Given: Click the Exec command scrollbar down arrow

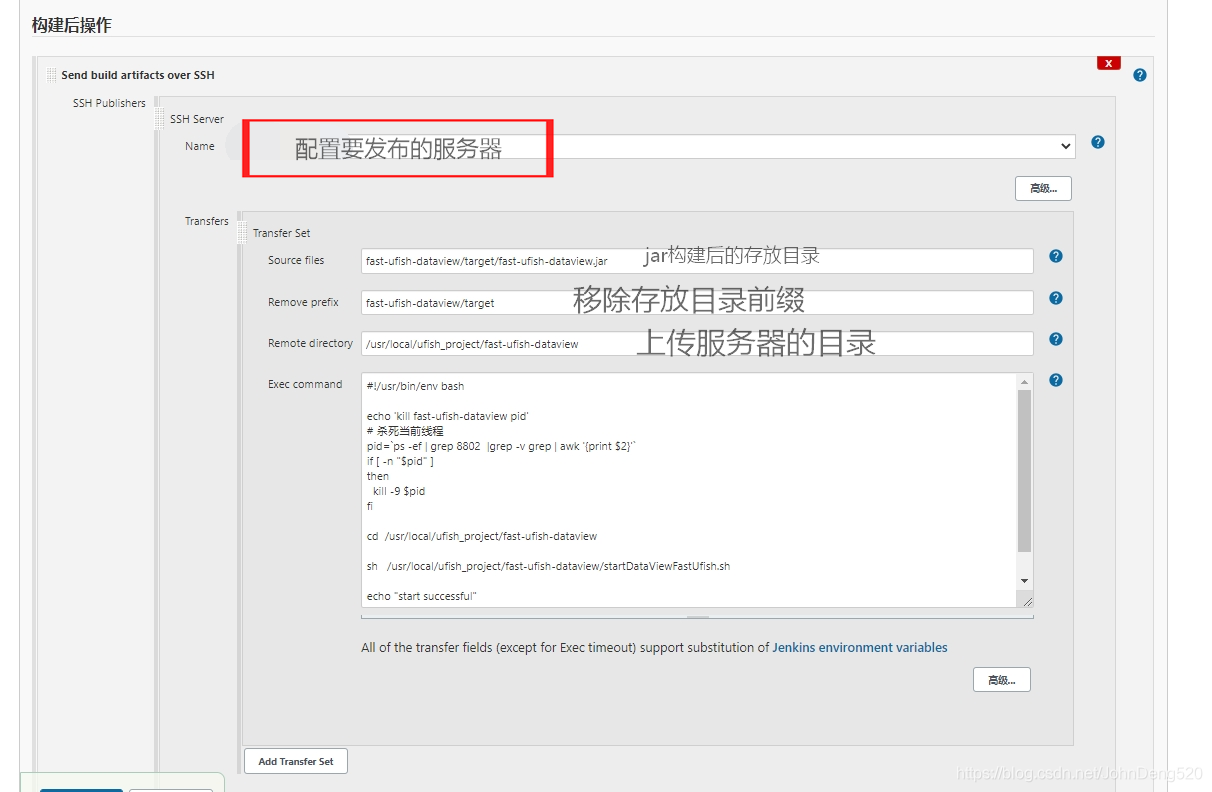Looking at the screenshot, I should pos(1025,581).
